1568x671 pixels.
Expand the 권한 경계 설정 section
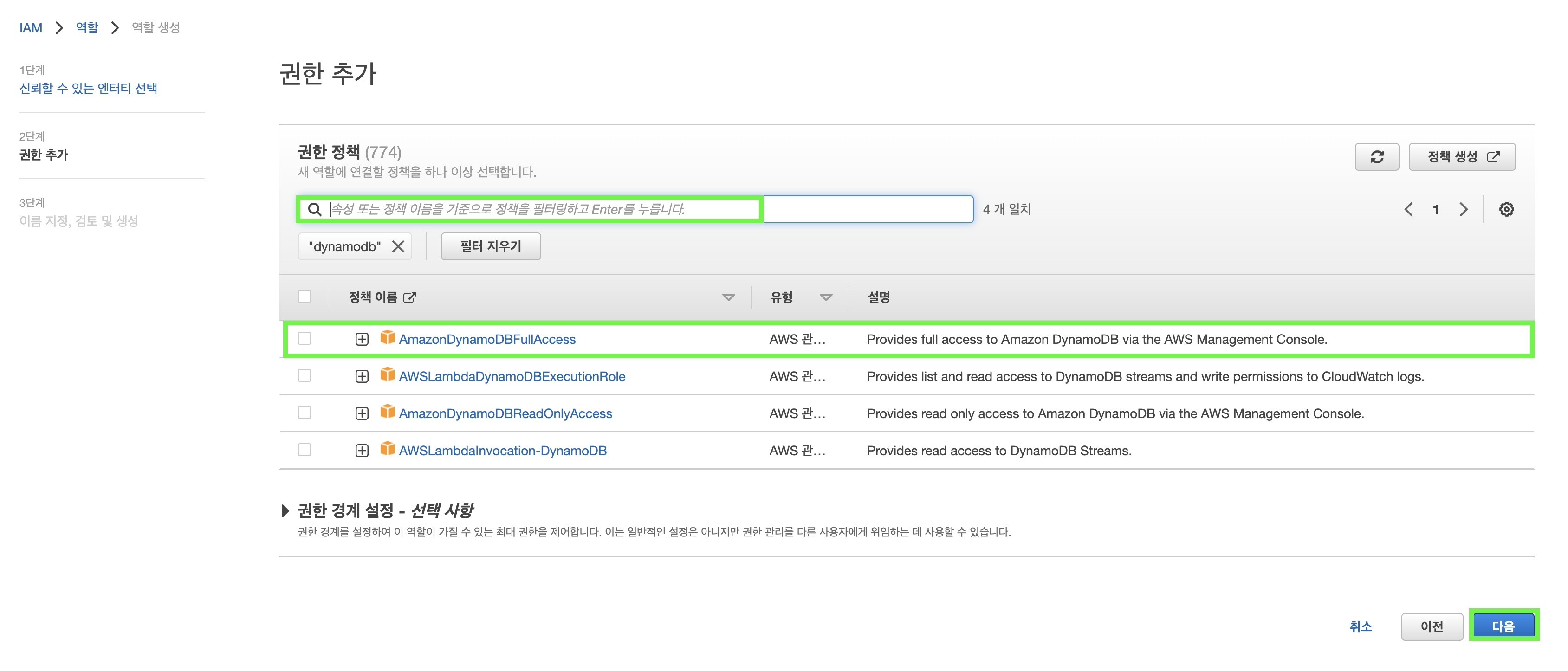click(x=285, y=510)
